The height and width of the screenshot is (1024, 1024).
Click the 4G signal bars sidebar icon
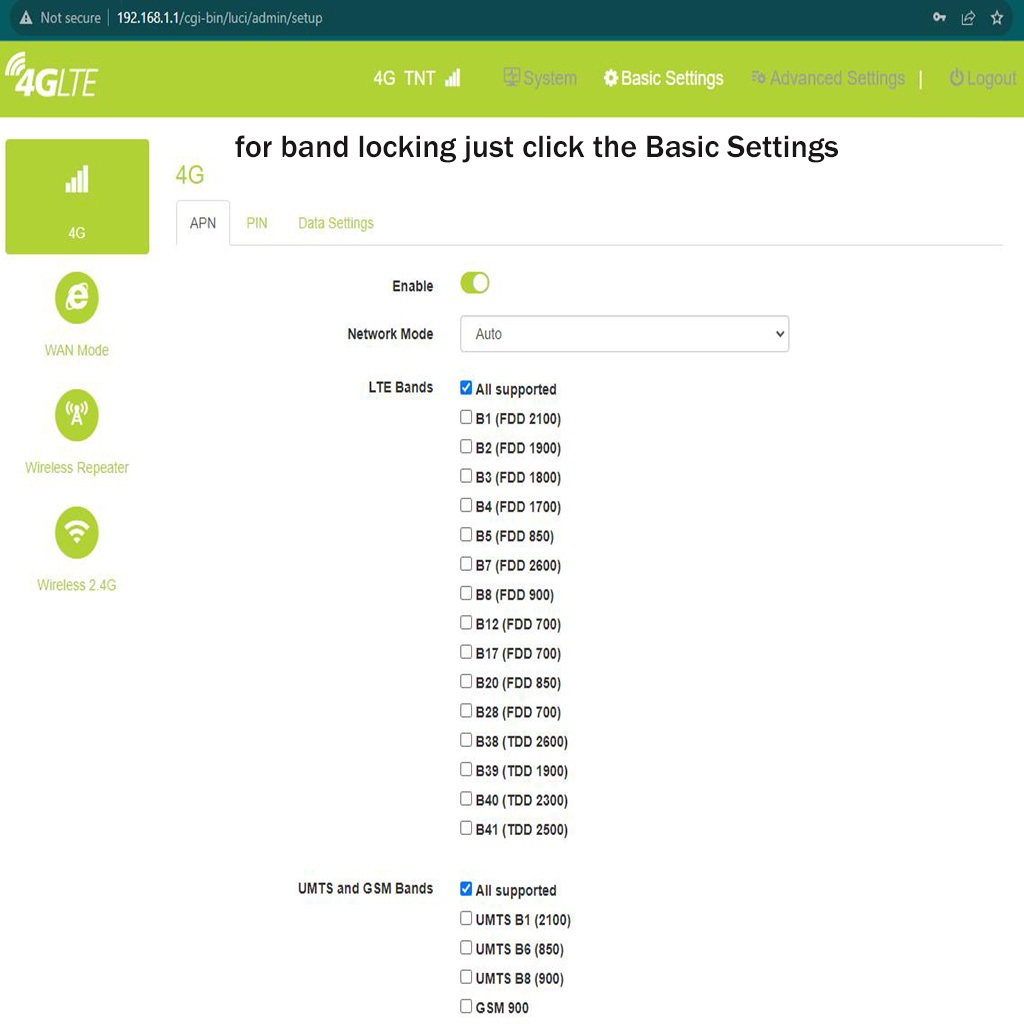tap(77, 181)
